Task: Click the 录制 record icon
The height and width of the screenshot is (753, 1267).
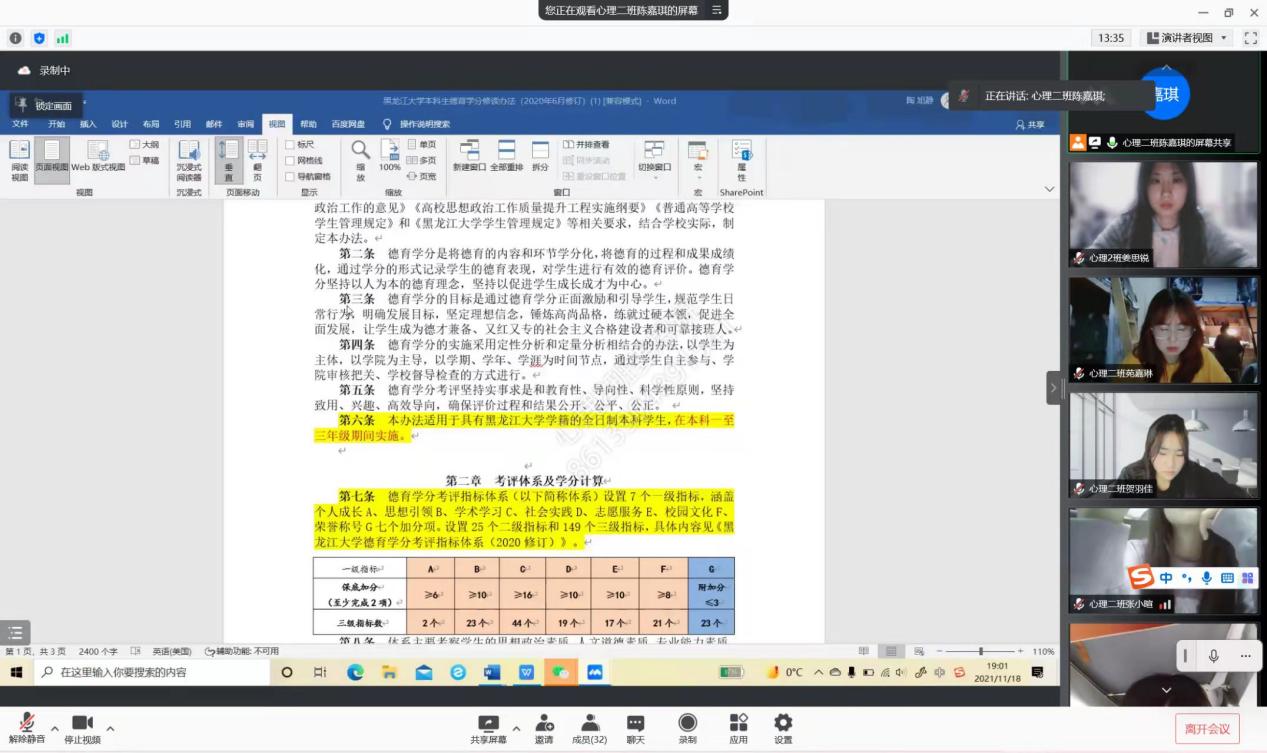Action: coord(688,723)
